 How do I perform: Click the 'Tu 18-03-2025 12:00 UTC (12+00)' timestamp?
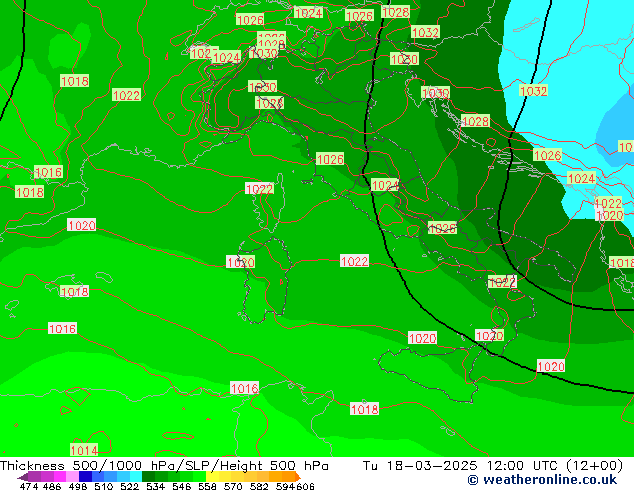[492, 466]
